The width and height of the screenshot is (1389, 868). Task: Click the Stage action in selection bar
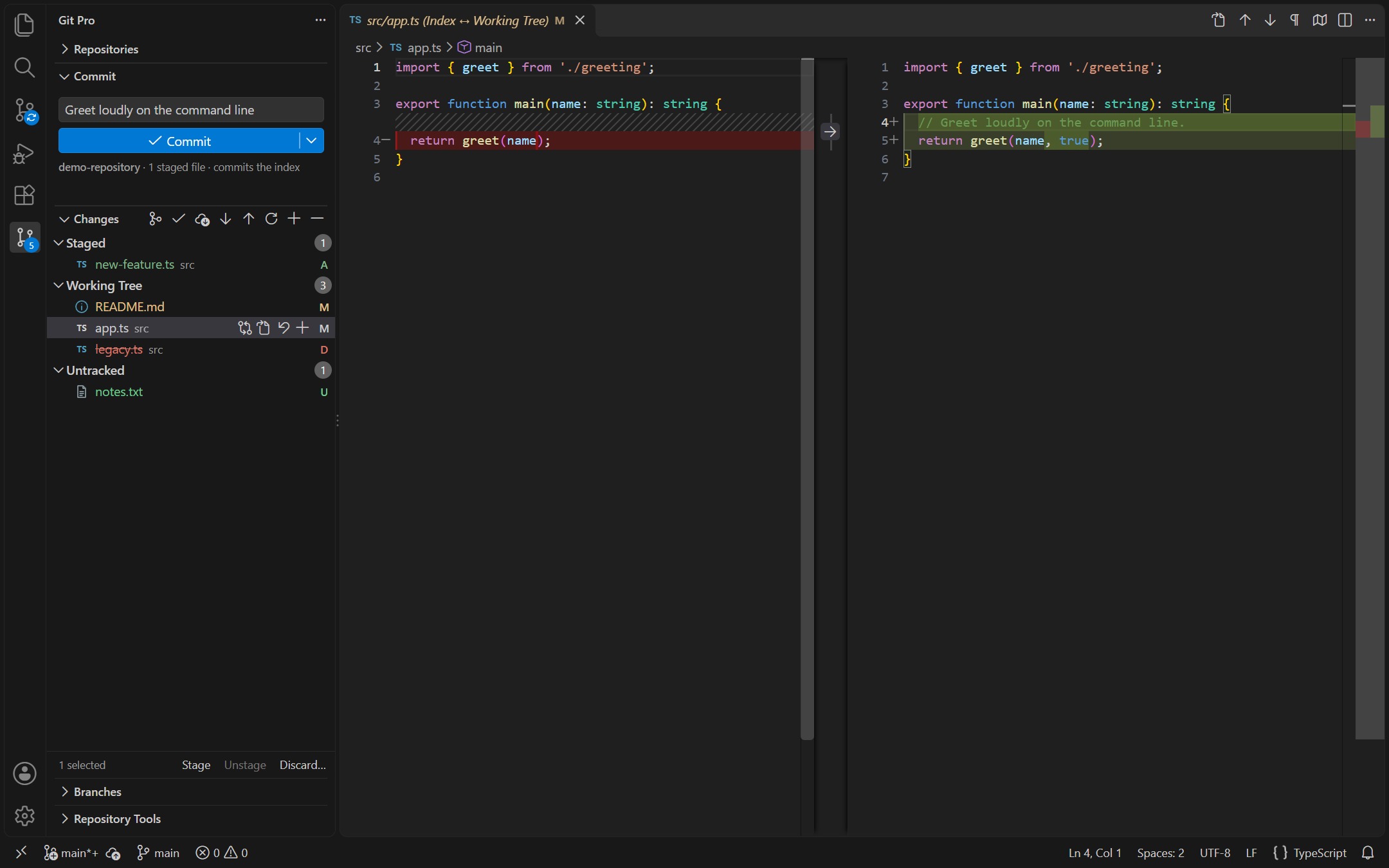pos(196,765)
